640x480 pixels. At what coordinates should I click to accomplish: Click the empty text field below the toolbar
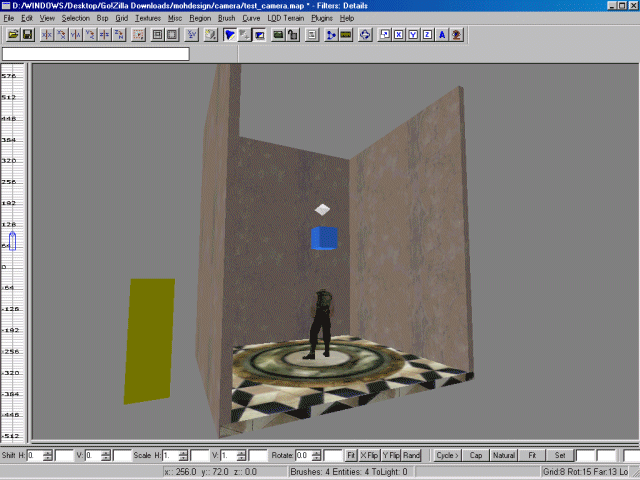tap(95, 53)
